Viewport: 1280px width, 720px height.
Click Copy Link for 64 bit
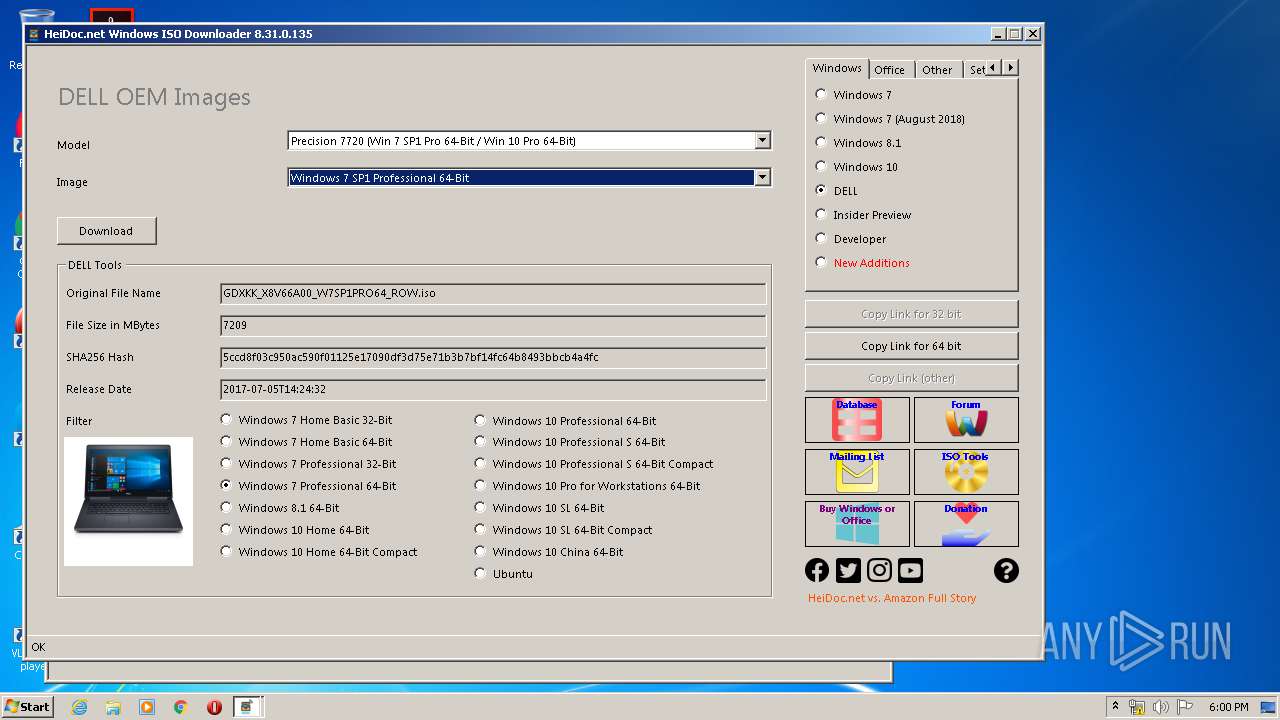911,346
